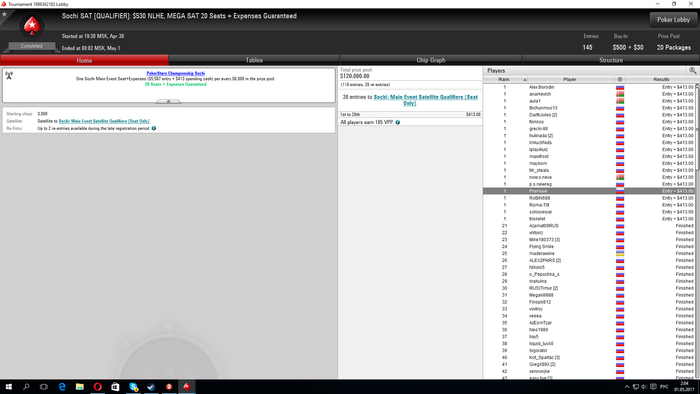Open Task View on taskbar

pyautogui.click(x=44, y=387)
